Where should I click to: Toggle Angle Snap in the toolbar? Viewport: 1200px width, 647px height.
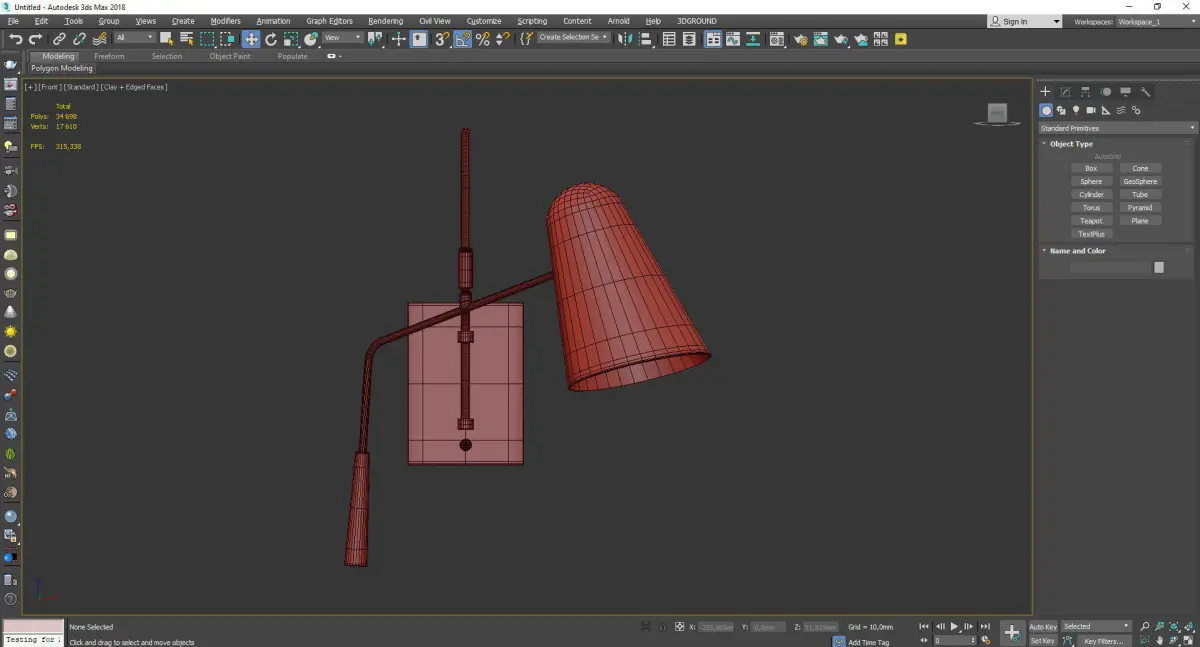coord(463,39)
